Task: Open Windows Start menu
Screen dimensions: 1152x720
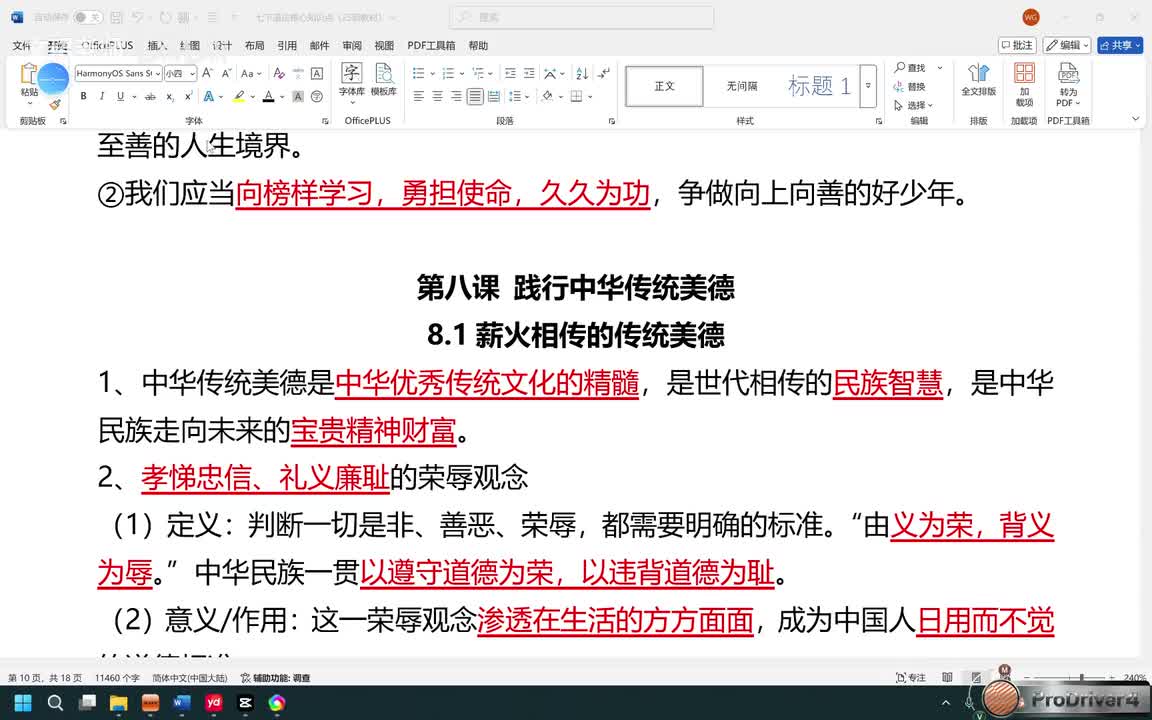Action: click(23, 703)
